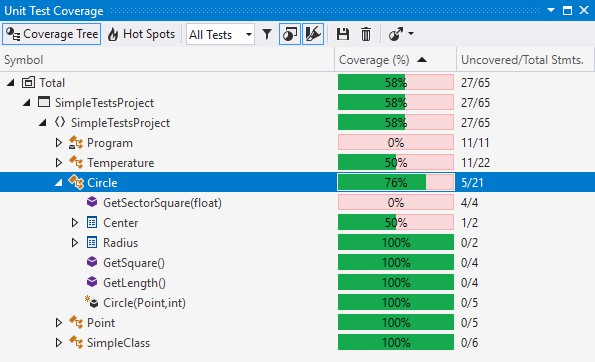Viewport: 595px width, 362px height.
Task: Click the GetSectorSquare method cube icon
Action: (x=92, y=202)
